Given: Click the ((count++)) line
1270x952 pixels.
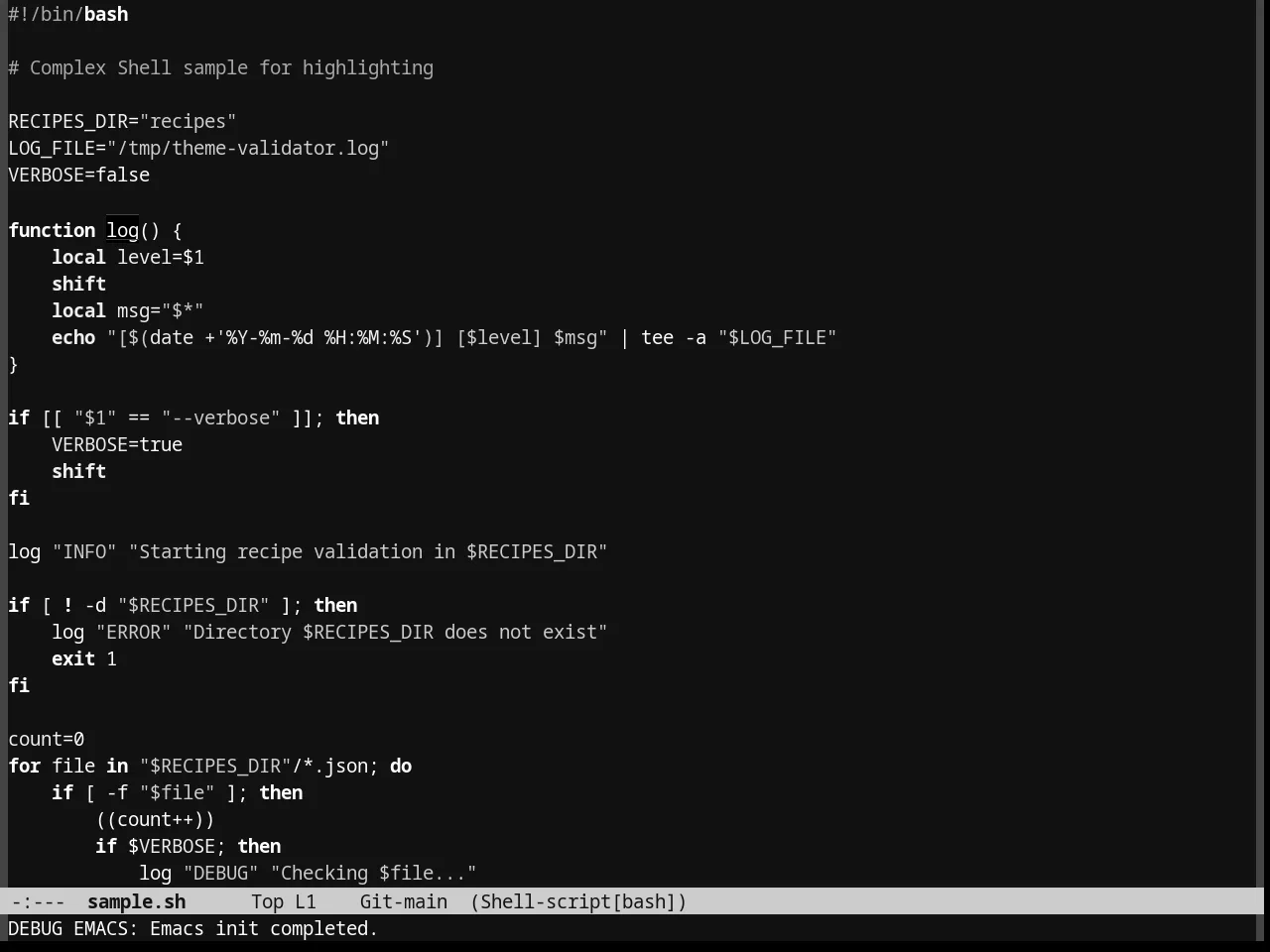Looking at the screenshot, I should (155, 819).
